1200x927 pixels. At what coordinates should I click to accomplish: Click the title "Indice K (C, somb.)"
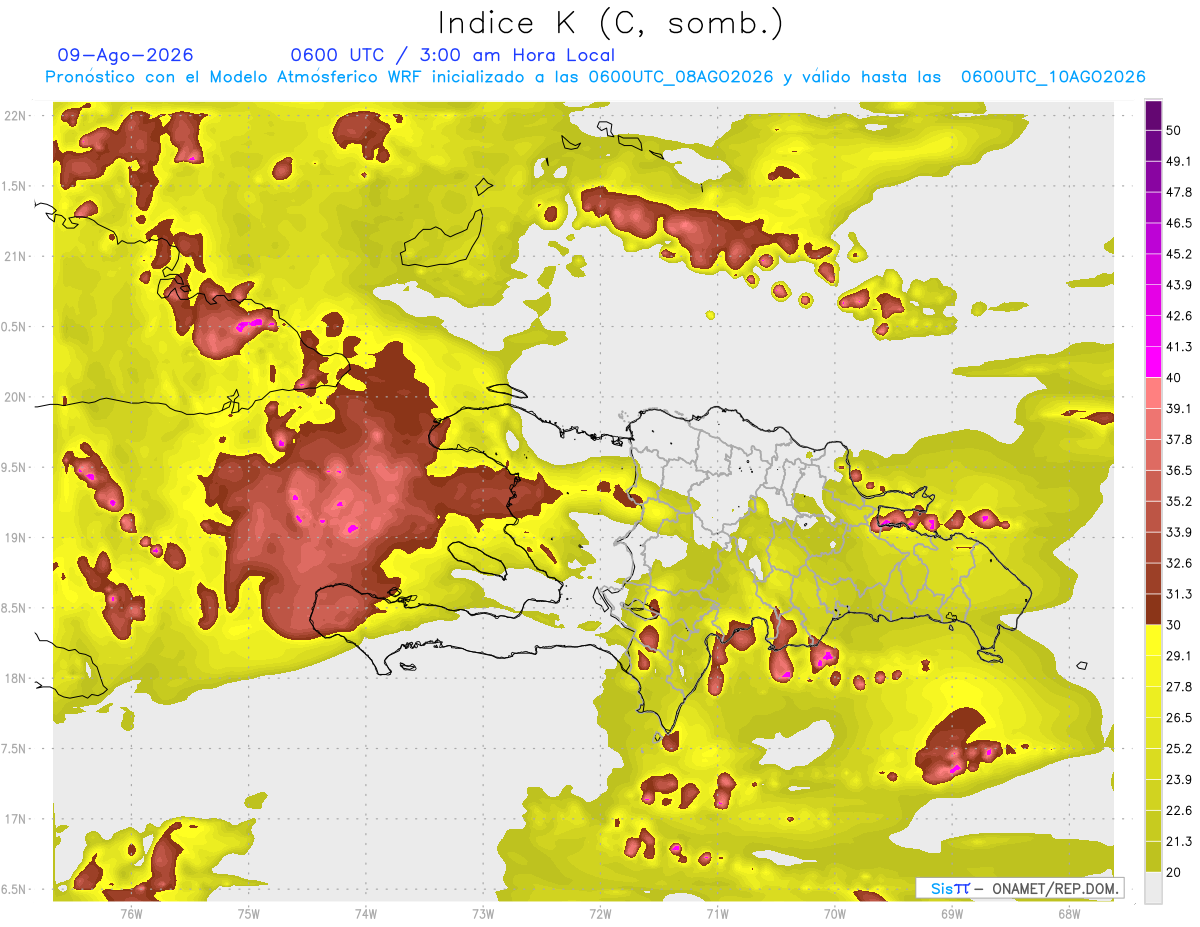pyautogui.click(x=611, y=23)
